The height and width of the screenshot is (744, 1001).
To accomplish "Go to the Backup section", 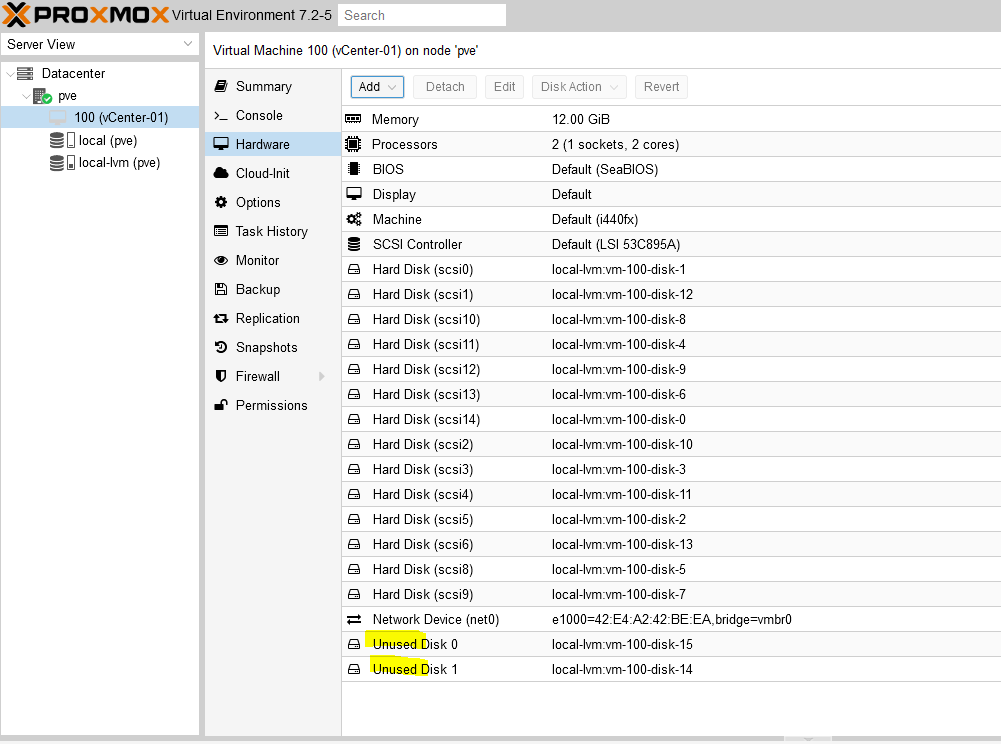I will point(257,289).
